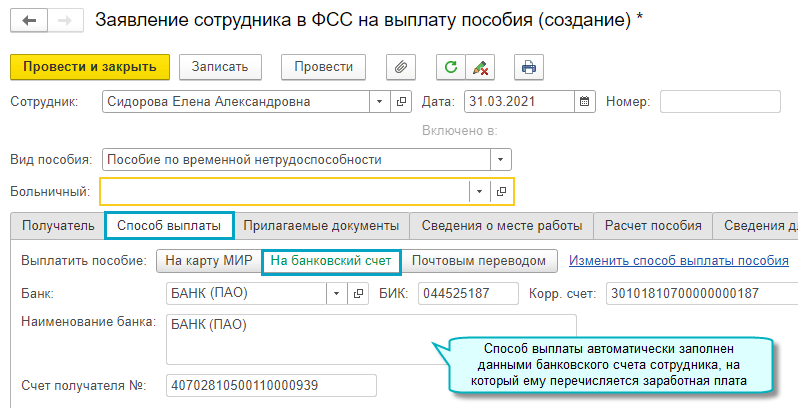The width and height of the screenshot is (798, 408).
Task: Print the document using printer icon
Action: [529, 67]
